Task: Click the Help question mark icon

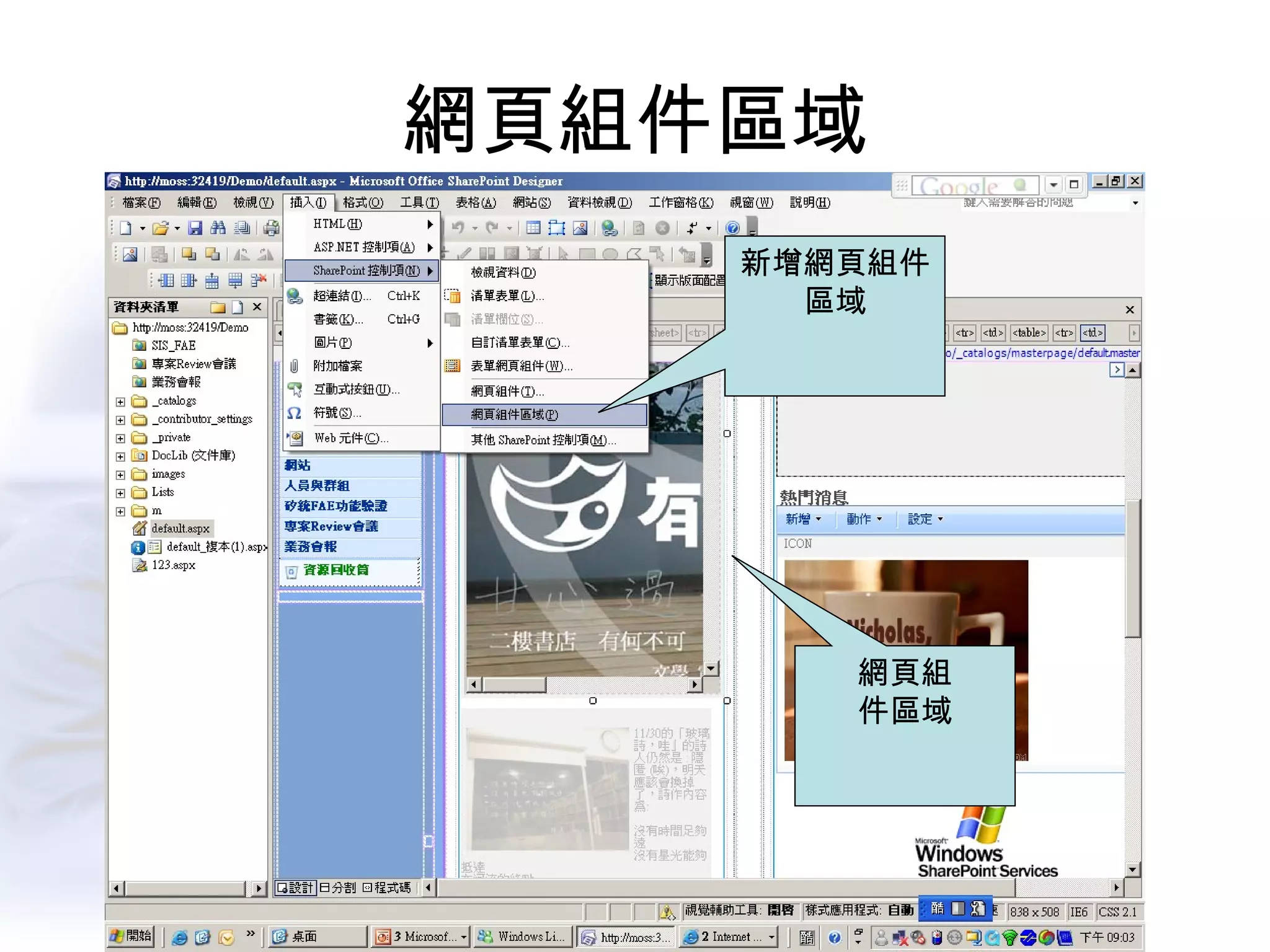Action: (732, 228)
